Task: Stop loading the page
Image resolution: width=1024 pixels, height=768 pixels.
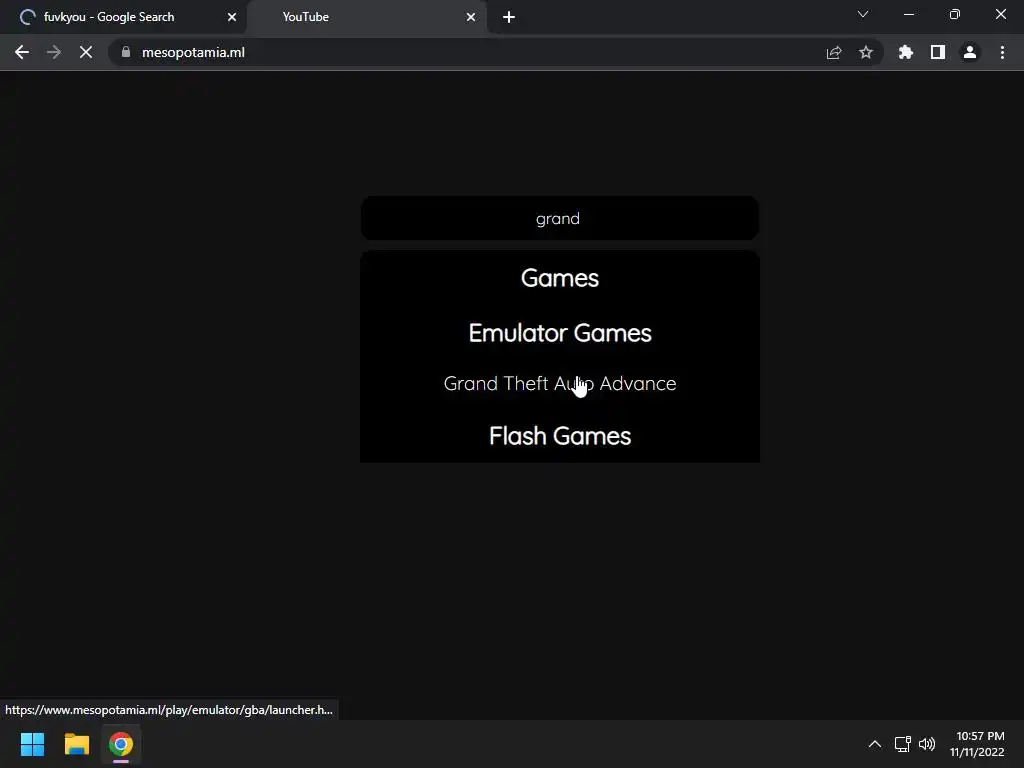Action: [x=86, y=52]
